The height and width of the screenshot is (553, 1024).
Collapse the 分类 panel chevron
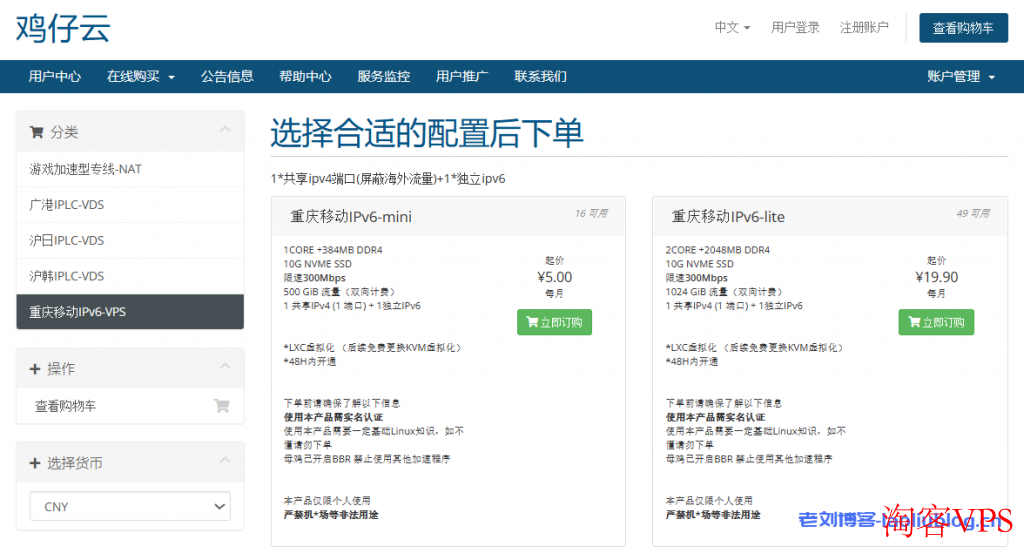pos(225,129)
